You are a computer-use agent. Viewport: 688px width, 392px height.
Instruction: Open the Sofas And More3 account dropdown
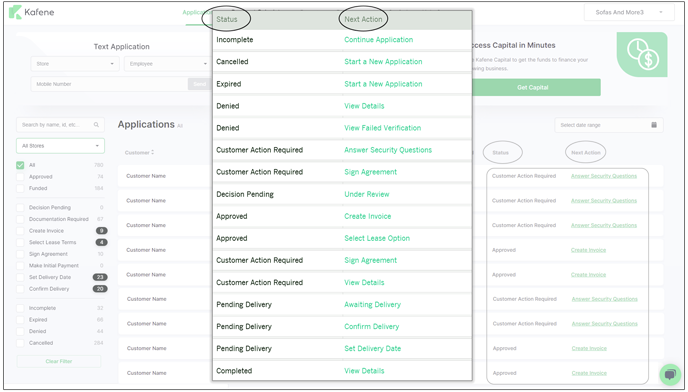(629, 12)
